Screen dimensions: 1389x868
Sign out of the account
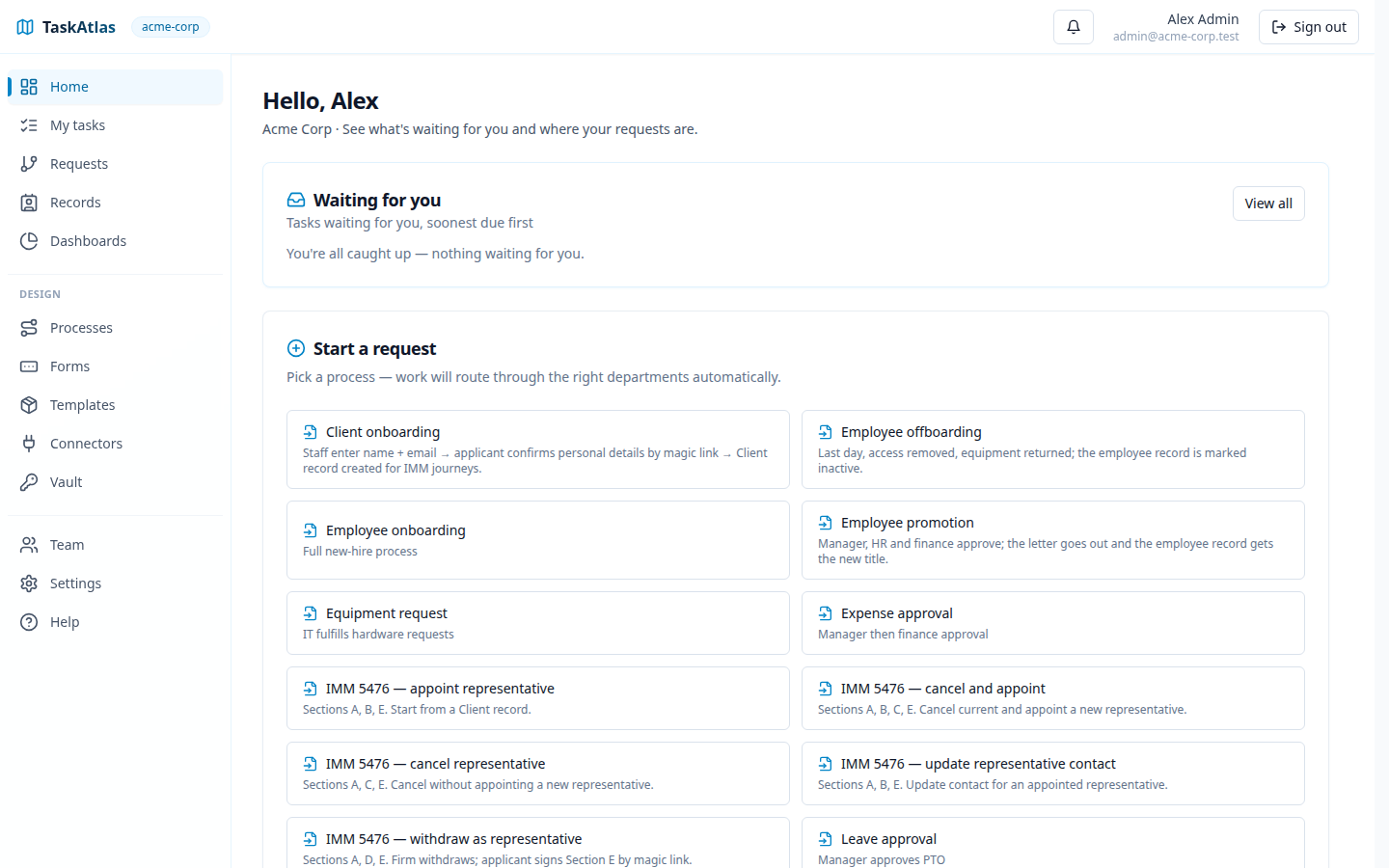[1309, 27]
